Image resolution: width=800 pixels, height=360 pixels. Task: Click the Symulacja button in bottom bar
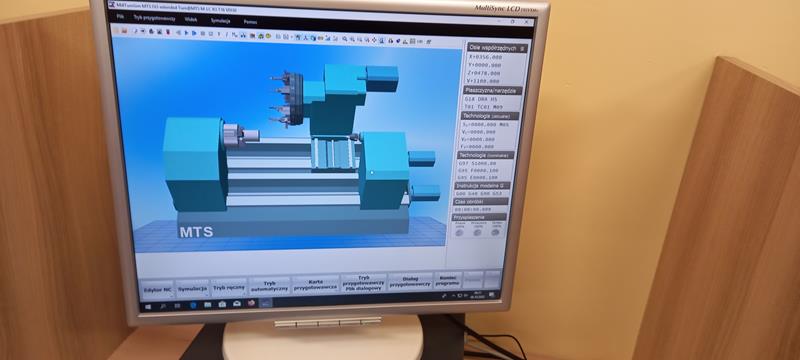[192, 289]
